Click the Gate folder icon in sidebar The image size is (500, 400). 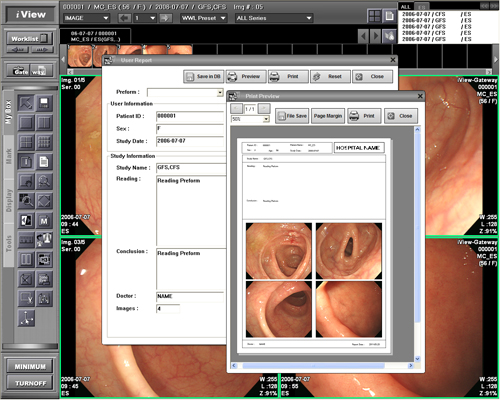coord(21,71)
